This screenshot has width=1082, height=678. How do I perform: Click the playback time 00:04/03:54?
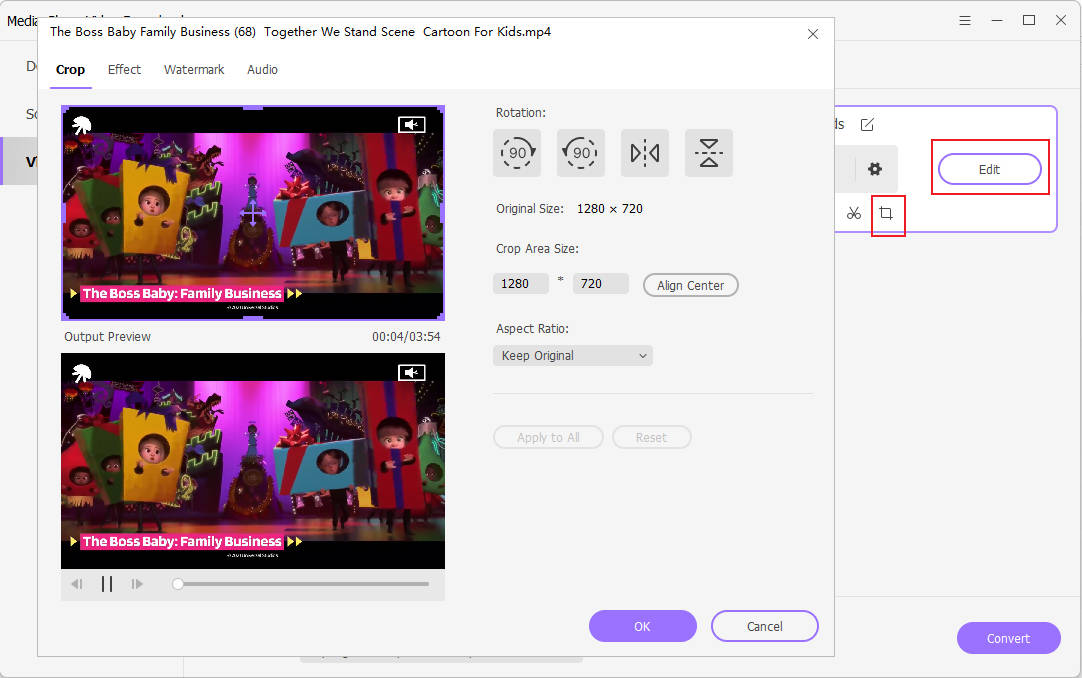pos(406,337)
